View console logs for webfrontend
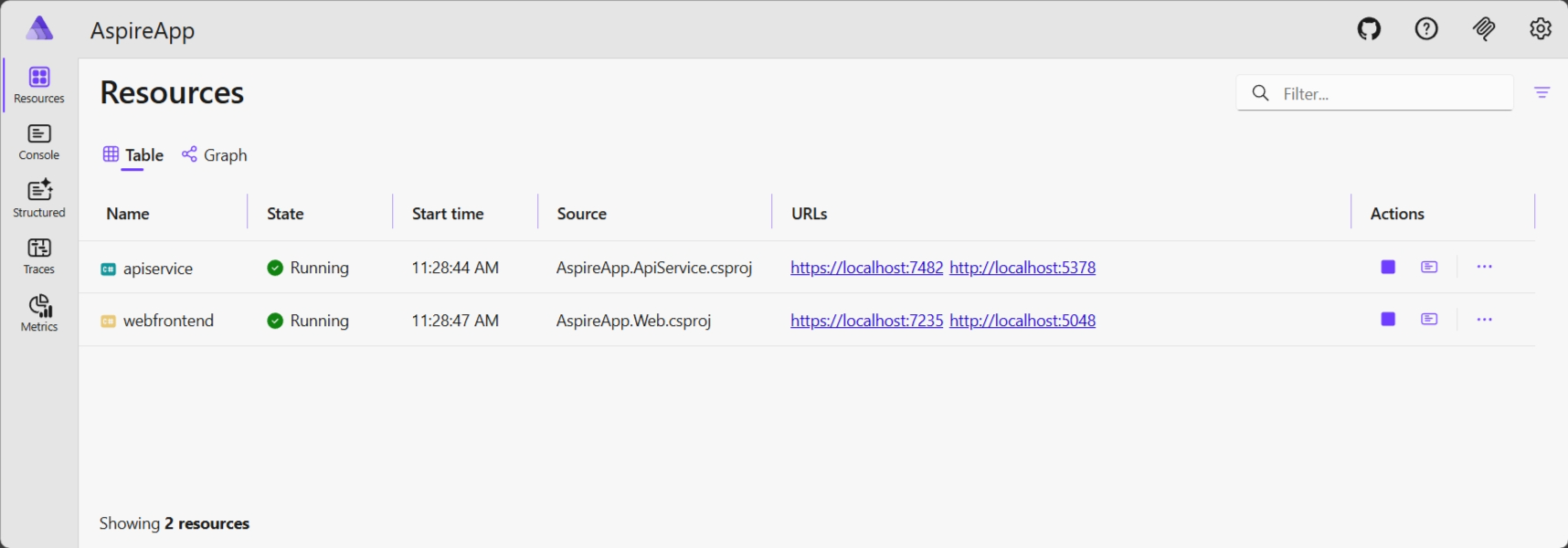The height and width of the screenshot is (548, 1568). pyautogui.click(x=1429, y=319)
